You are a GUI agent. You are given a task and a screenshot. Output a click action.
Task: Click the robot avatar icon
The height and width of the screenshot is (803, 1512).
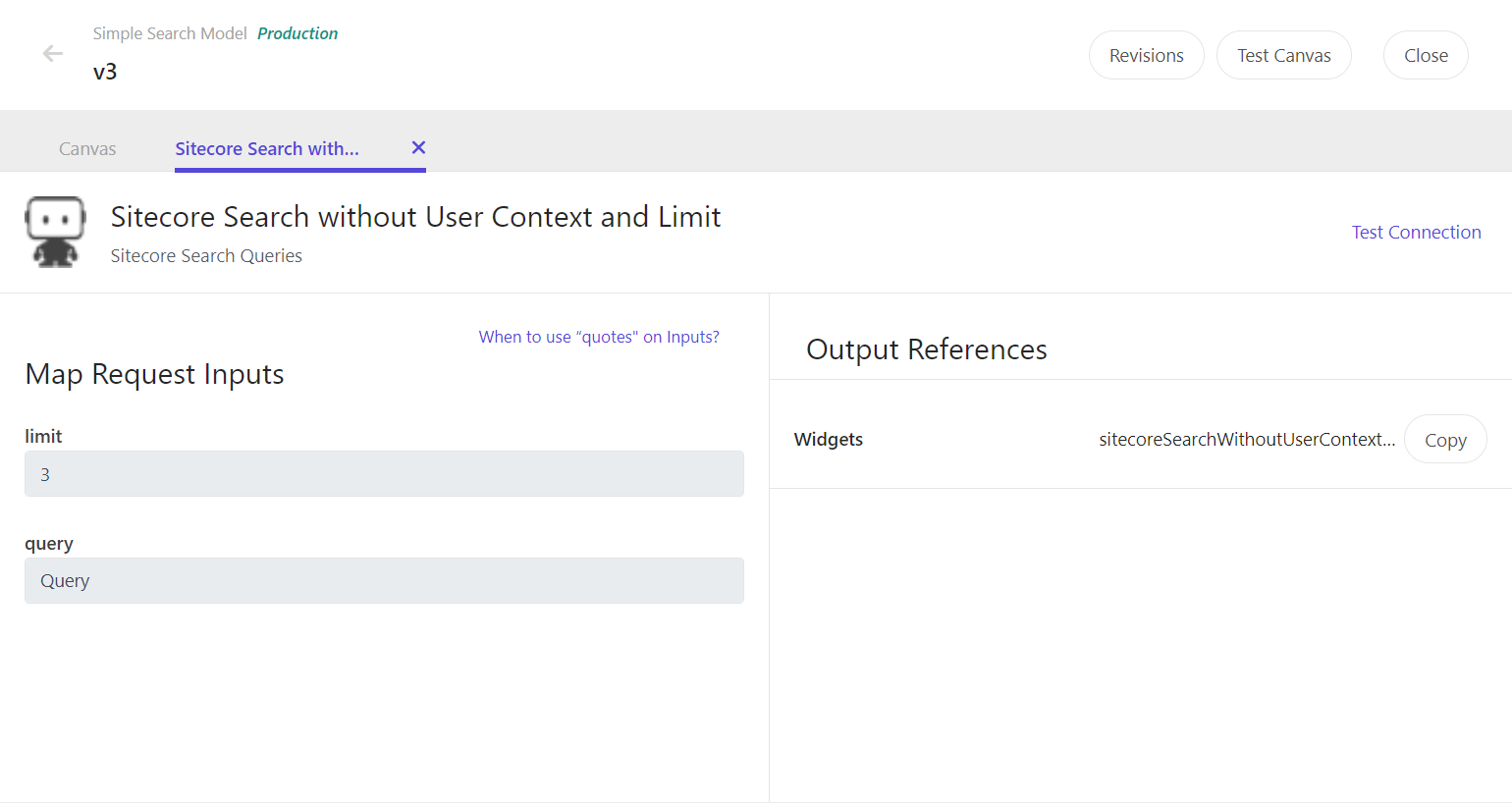[x=55, y=232]
